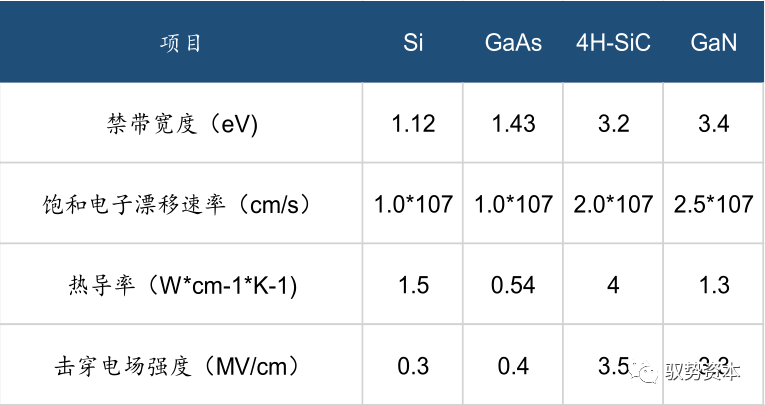Select the 4H-SiC bandgap value 3.2
Viewport: 765px width, 405px height.
point(613,123)
